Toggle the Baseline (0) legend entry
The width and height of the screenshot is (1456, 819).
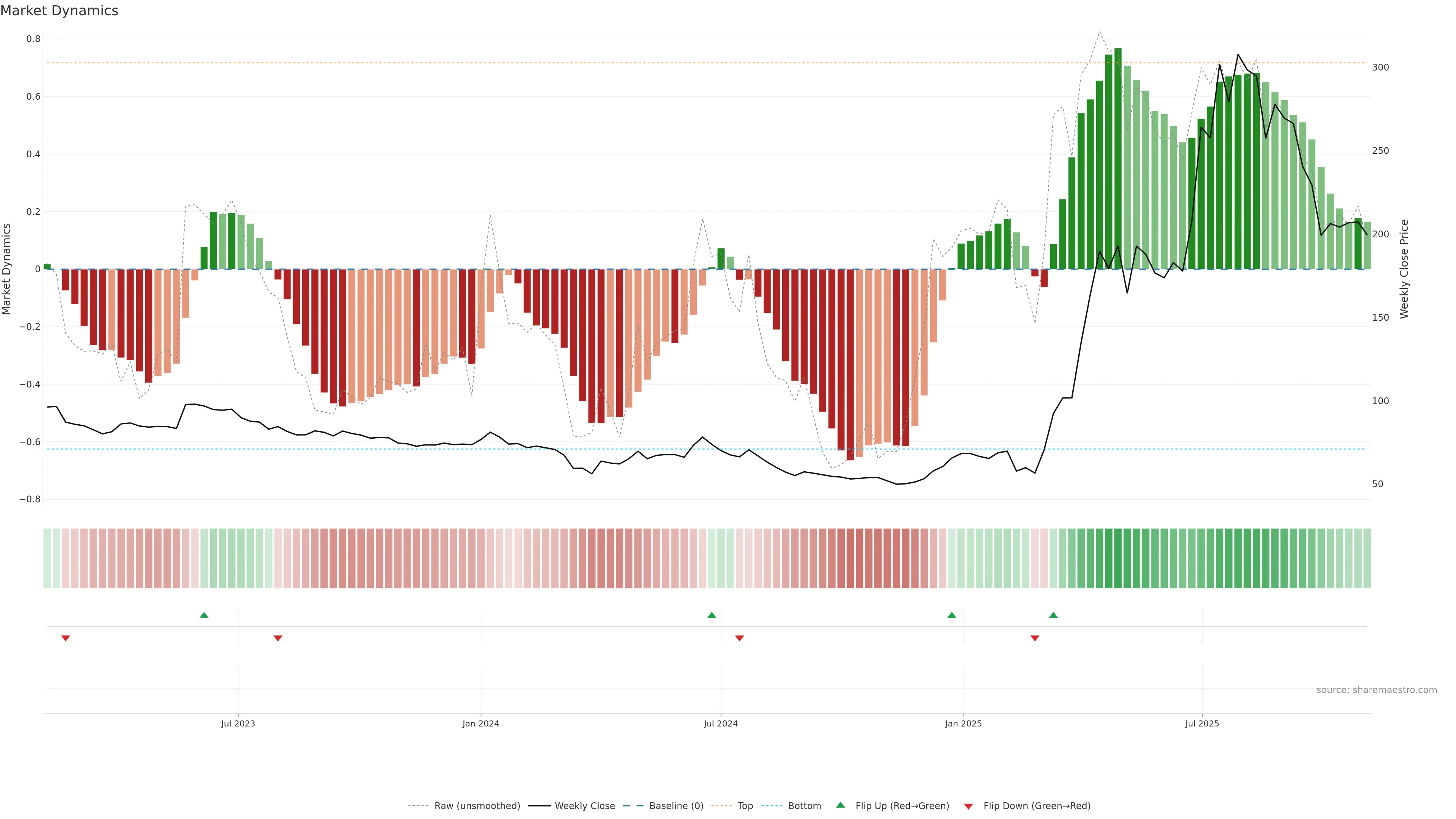pyautogui.click(x=676, y=806)
